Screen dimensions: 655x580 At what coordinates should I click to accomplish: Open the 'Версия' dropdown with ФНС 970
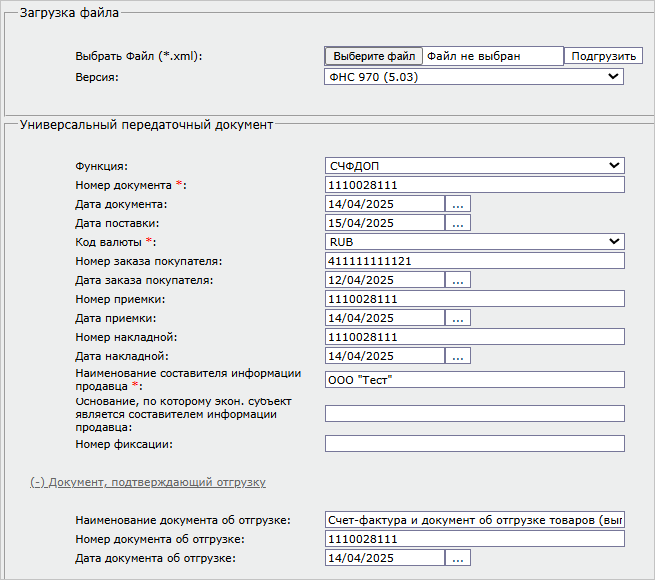point(474,76)
